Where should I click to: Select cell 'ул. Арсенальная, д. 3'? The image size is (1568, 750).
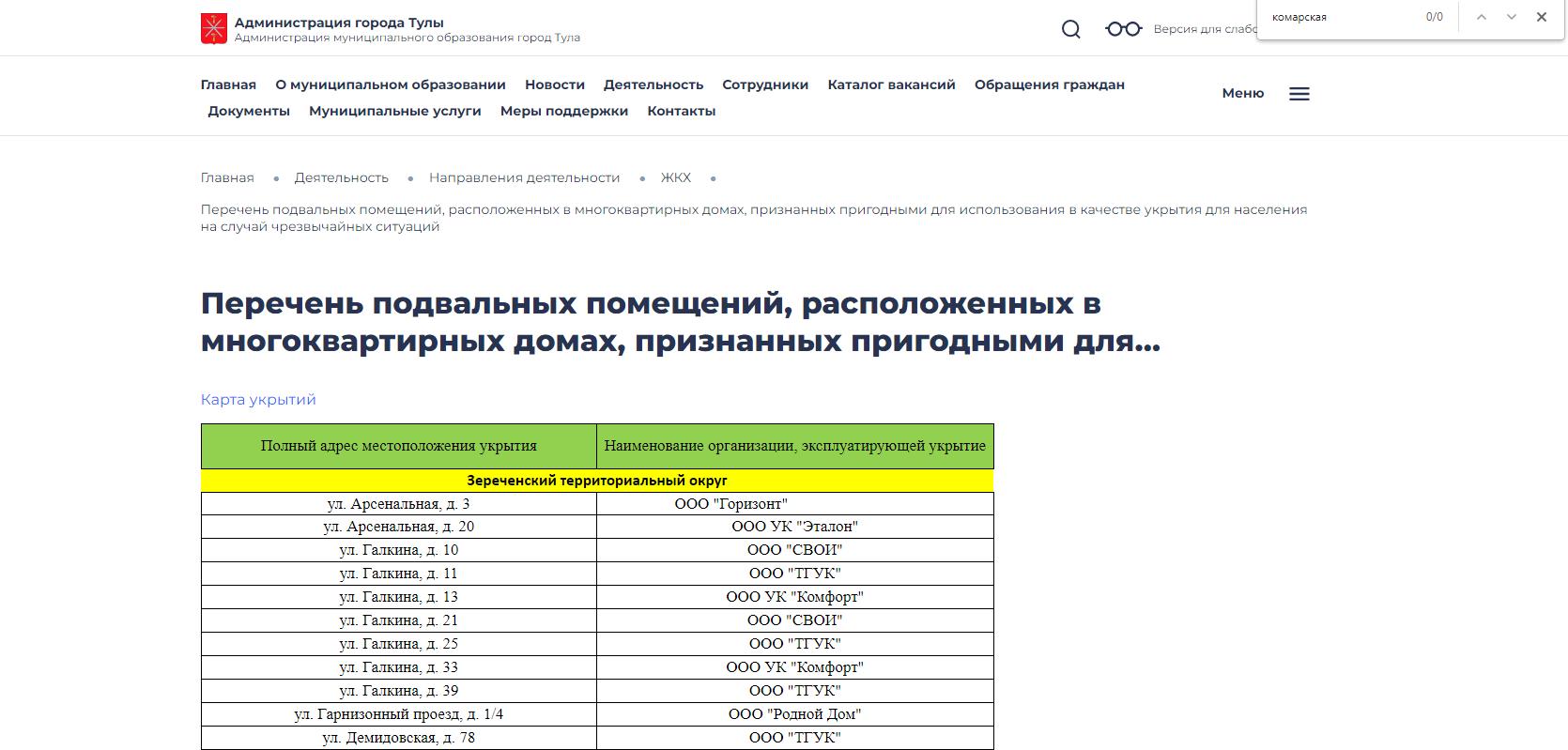tap(399, 504)
